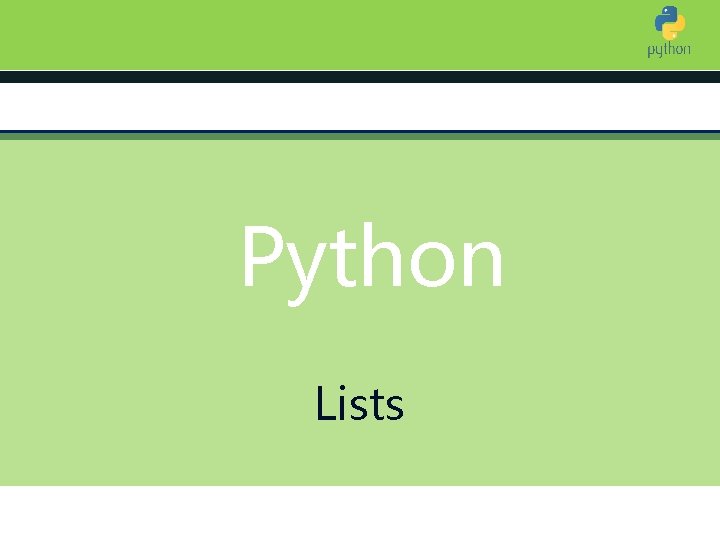Click the white margin at the slide bottom
The image size is (720, 540).
360,513
